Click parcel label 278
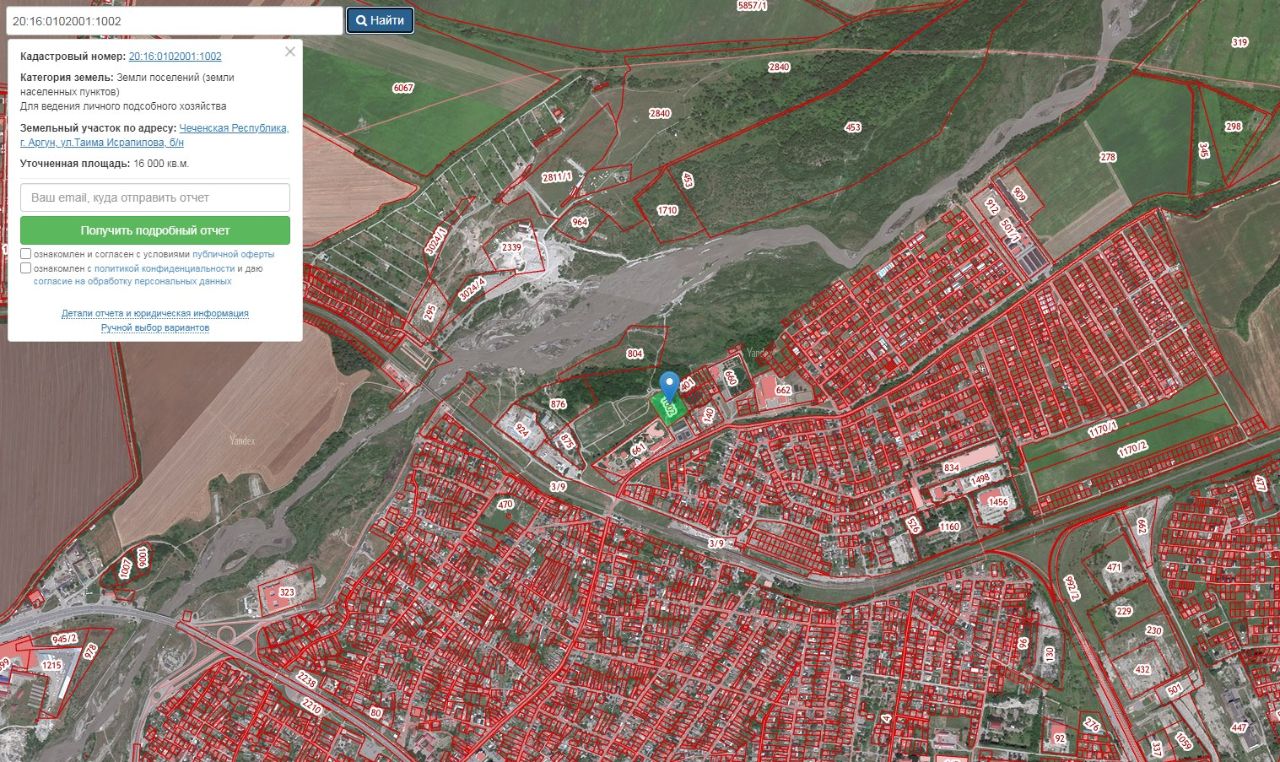 pos(1107,157)
